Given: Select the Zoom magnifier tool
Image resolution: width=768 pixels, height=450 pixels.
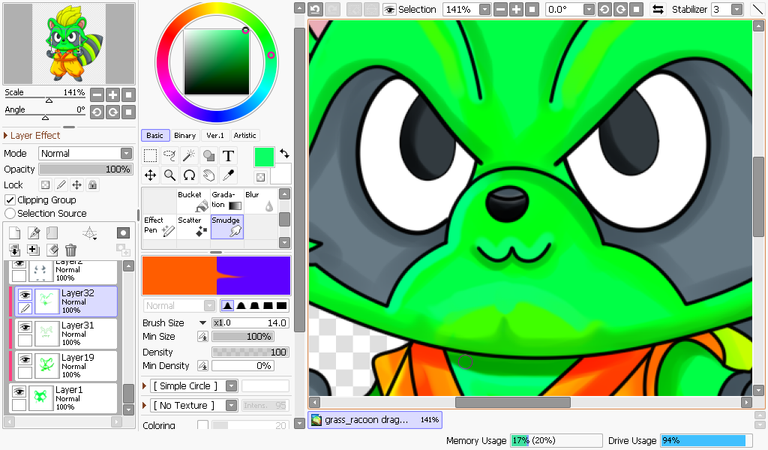Looking at the screenshot, I should 169,175.
